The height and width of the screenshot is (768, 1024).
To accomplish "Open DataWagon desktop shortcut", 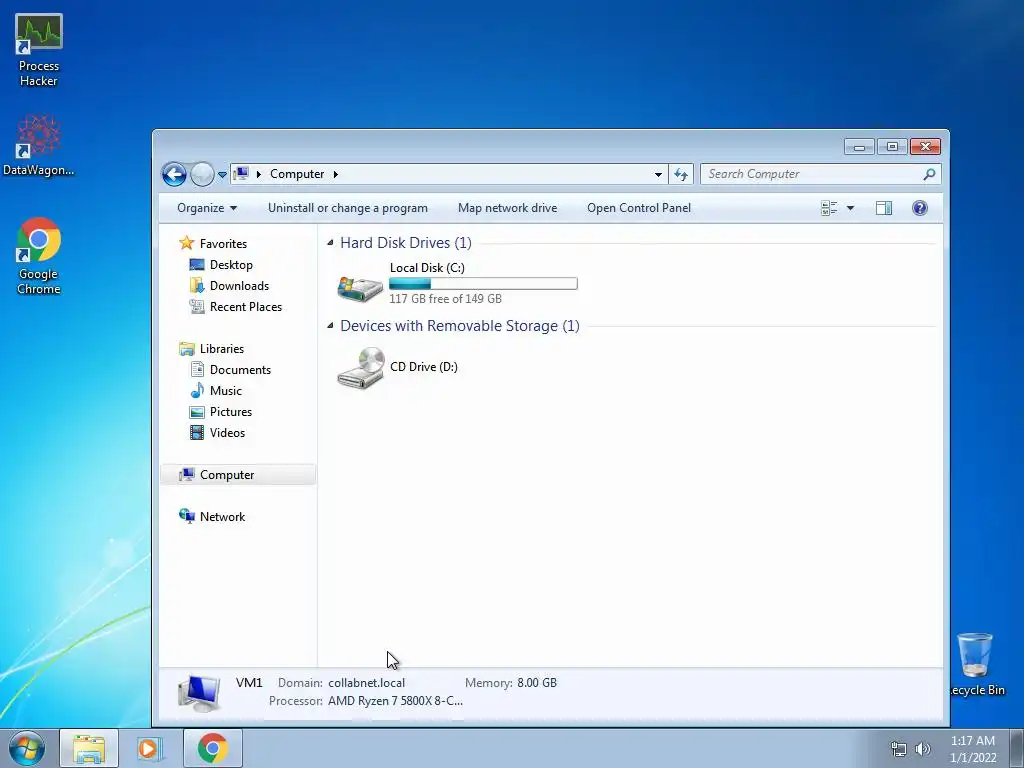I will [x=39, y=146].
